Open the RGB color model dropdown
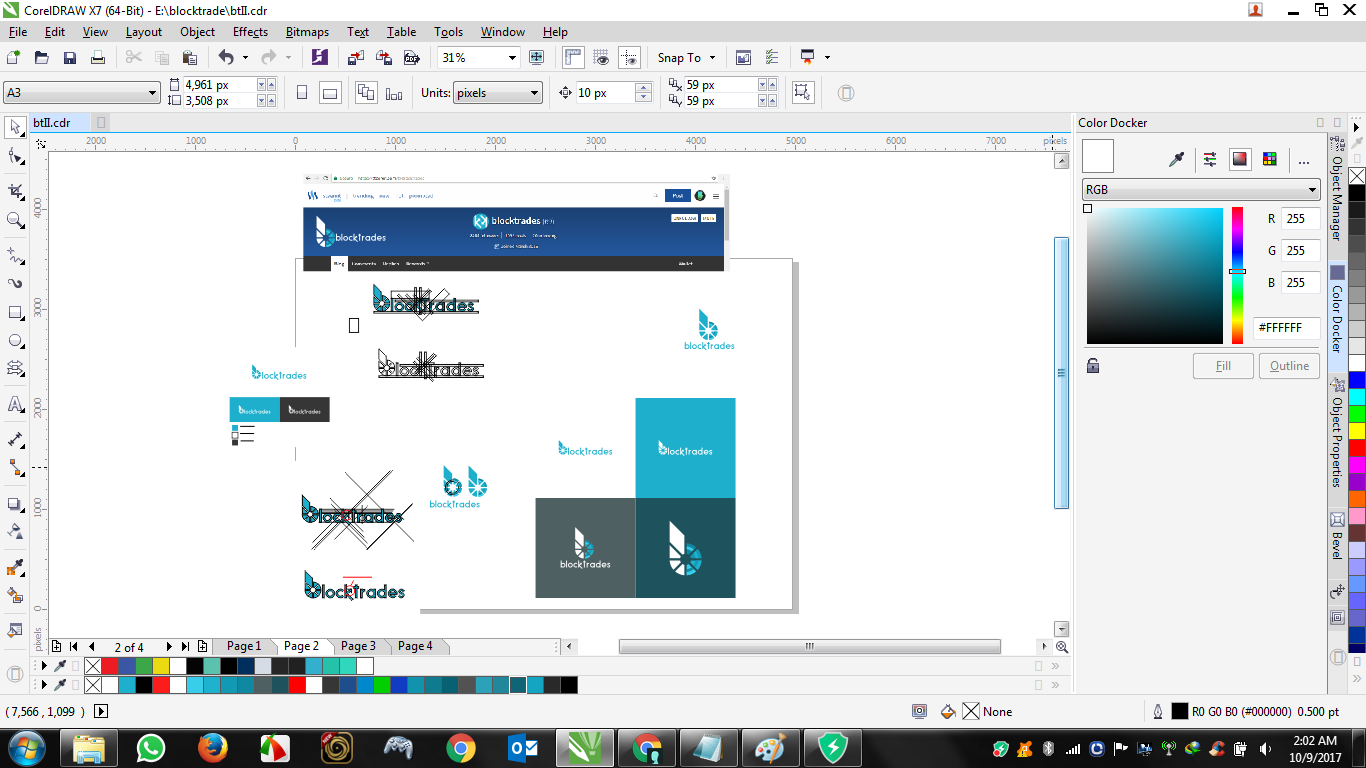This screenshot has width=1366, height=768. coord(1312,190)
